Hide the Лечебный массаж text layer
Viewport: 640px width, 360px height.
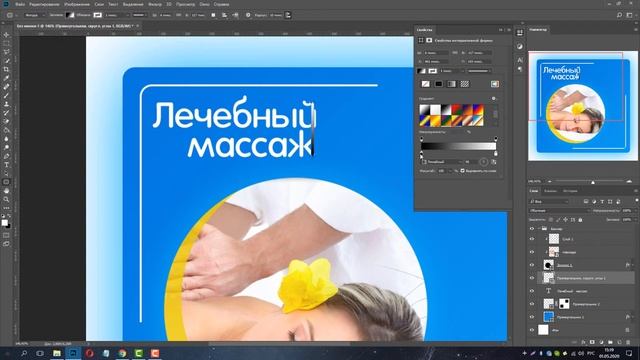[532, 291]
